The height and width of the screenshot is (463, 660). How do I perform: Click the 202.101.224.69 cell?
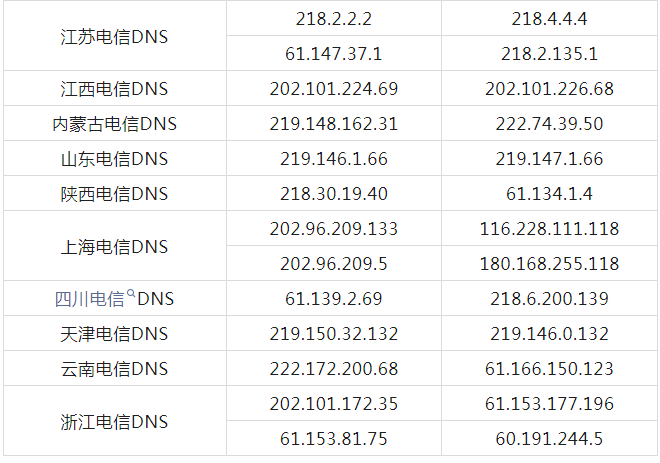coord(334,89)
